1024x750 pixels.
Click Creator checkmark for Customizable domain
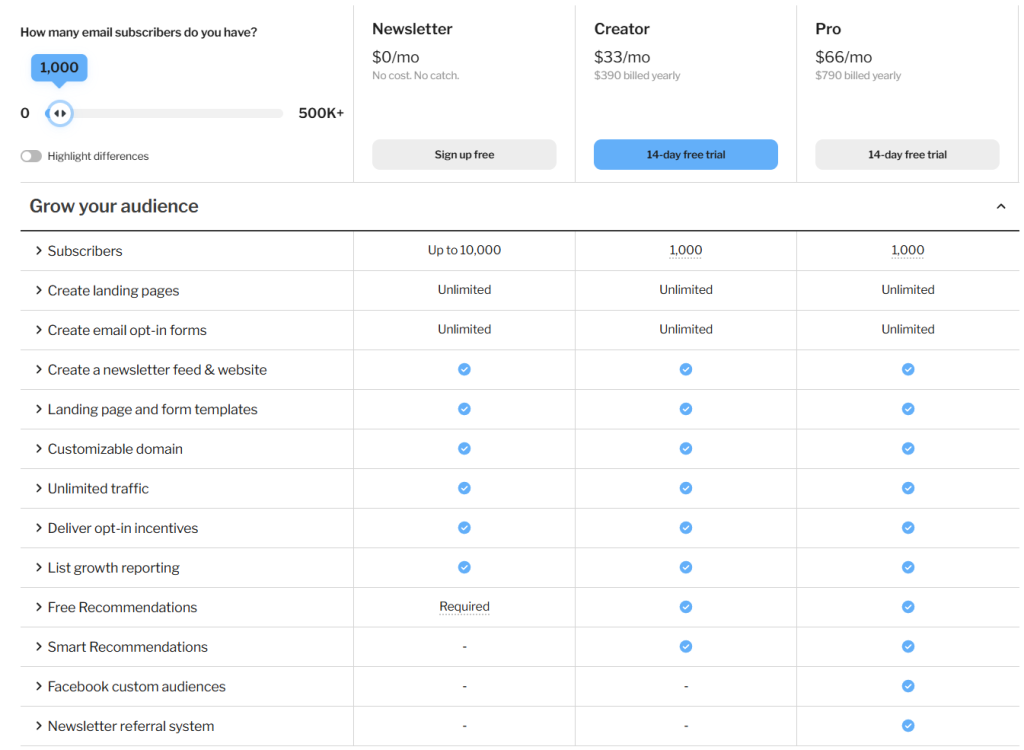click(686, 449)
